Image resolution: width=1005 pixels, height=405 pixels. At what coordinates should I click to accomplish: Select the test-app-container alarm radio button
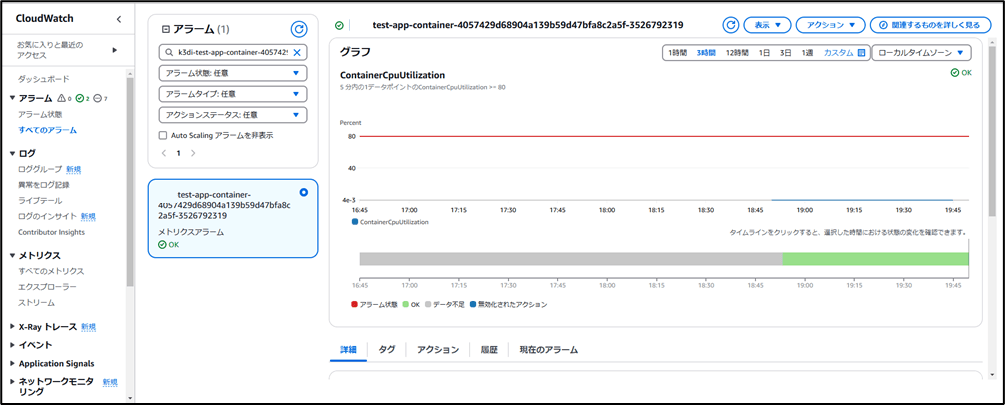(303, 192)
